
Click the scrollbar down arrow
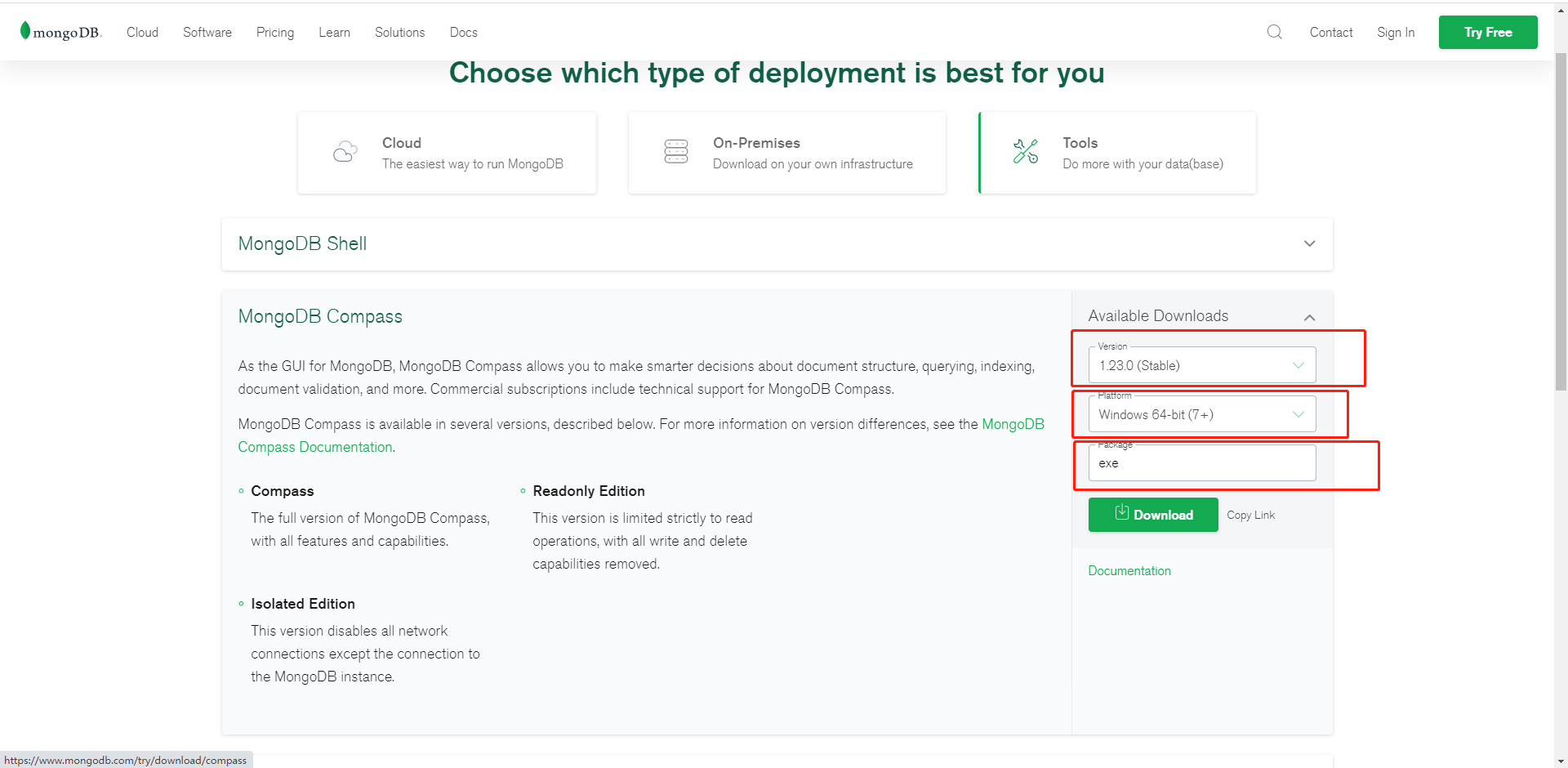pyautogui.click(x=1561, y=761)
